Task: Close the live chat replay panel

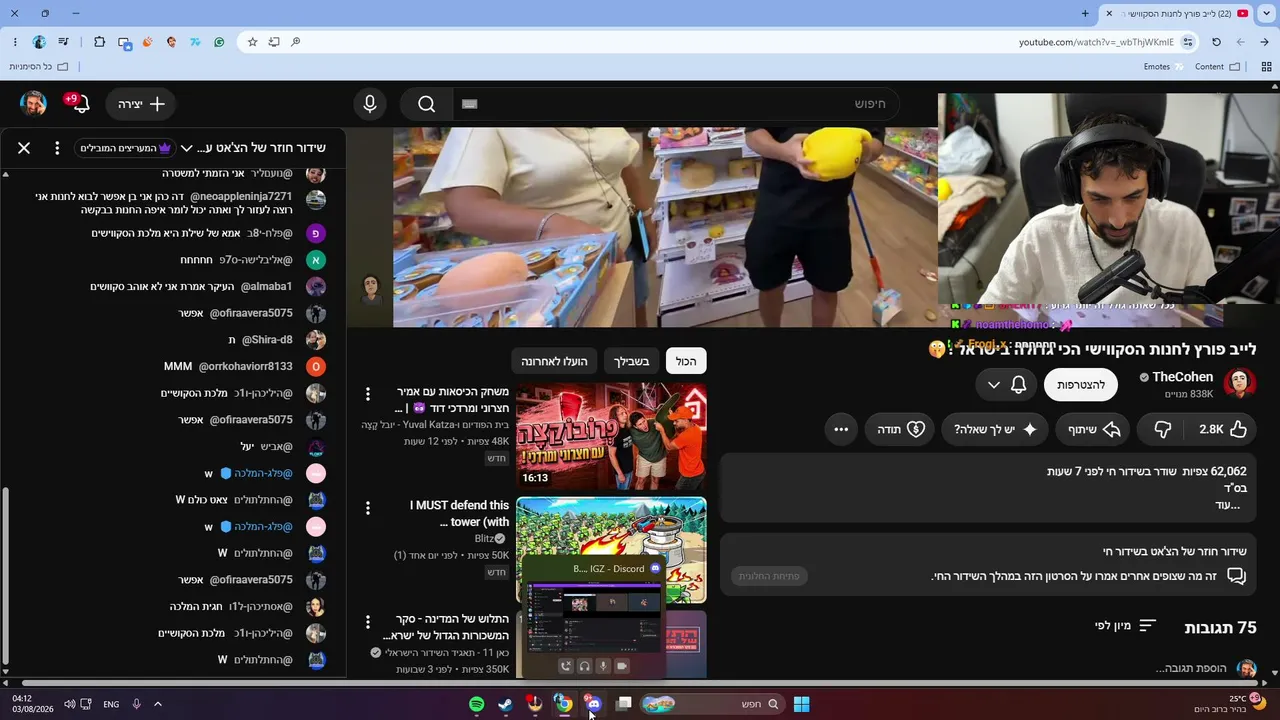Action: tap(24, 148)
